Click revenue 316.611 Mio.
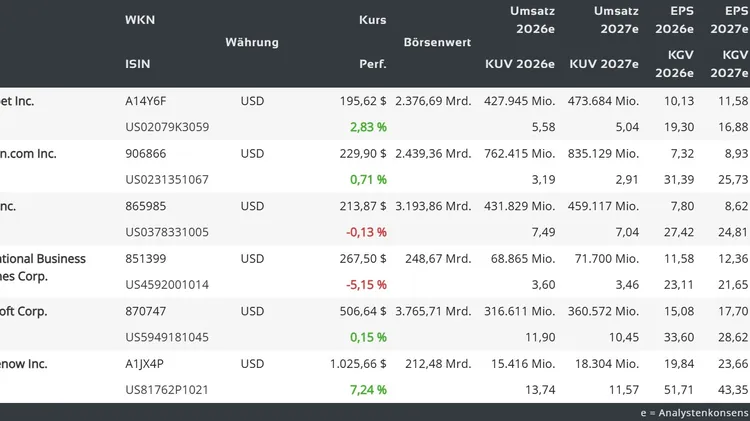The height and width of the screenshot is (421, 750). point(519,312)
